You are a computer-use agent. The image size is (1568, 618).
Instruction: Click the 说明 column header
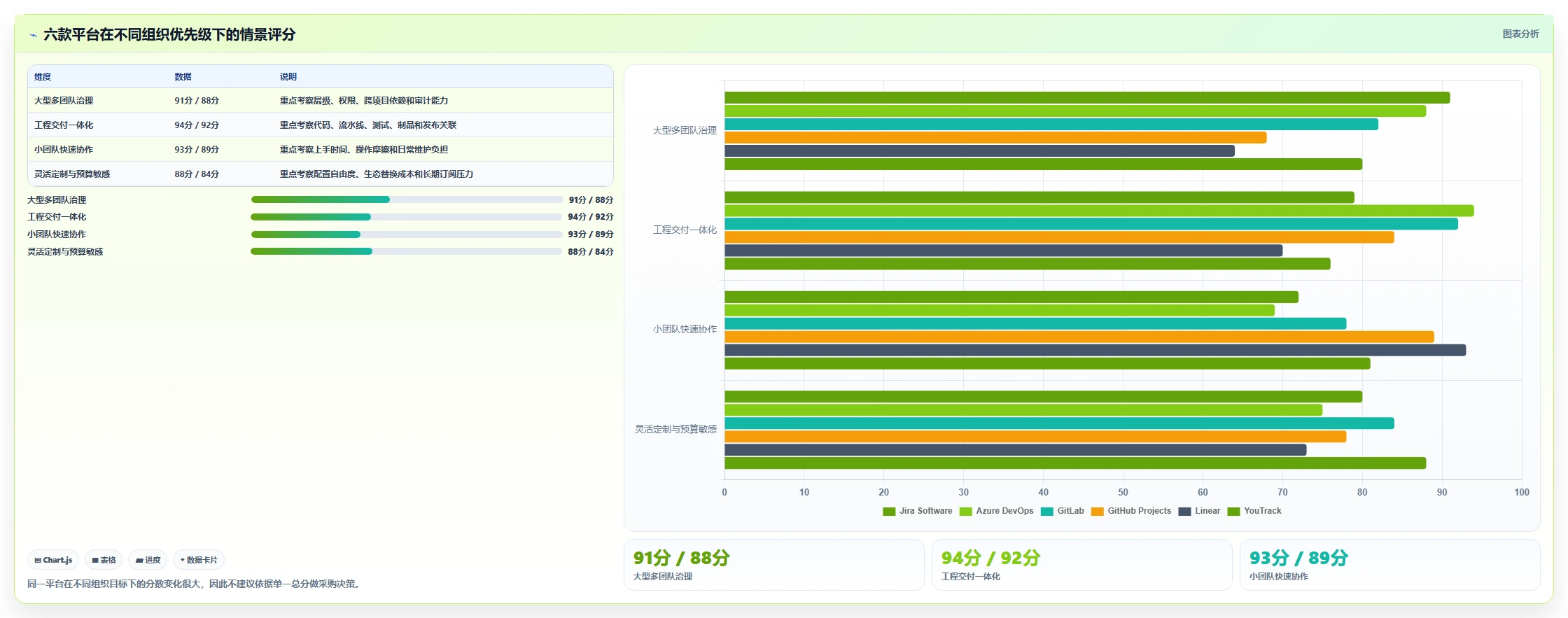(x=288, y=77)
